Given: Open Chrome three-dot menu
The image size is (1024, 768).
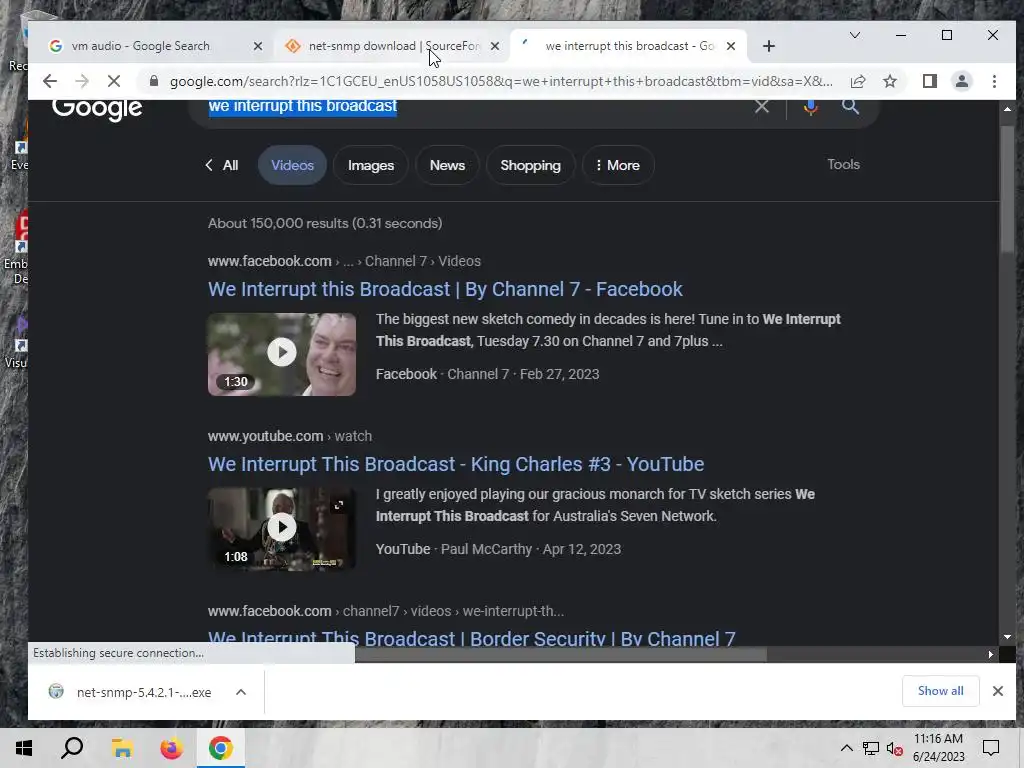Looking at the screenshot, I should point(994,81).
